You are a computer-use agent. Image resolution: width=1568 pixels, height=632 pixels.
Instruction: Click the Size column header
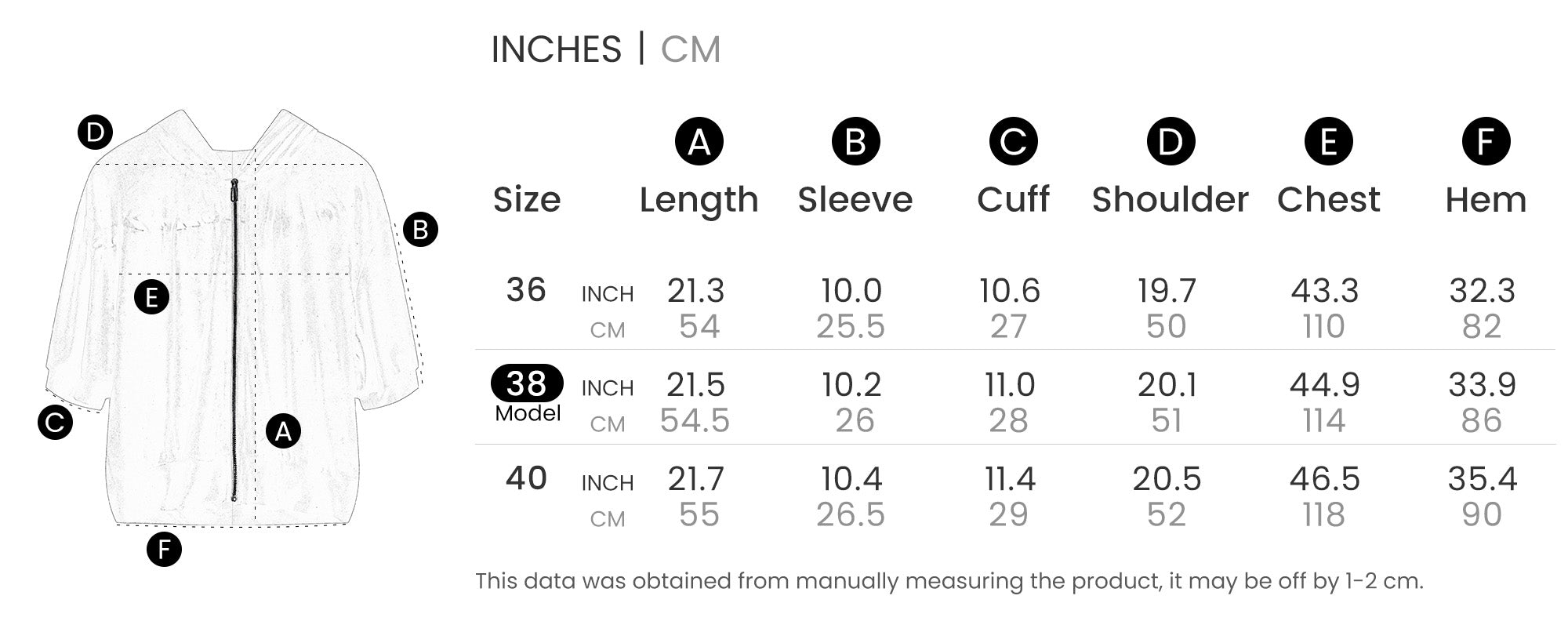(x=526, y=200)
